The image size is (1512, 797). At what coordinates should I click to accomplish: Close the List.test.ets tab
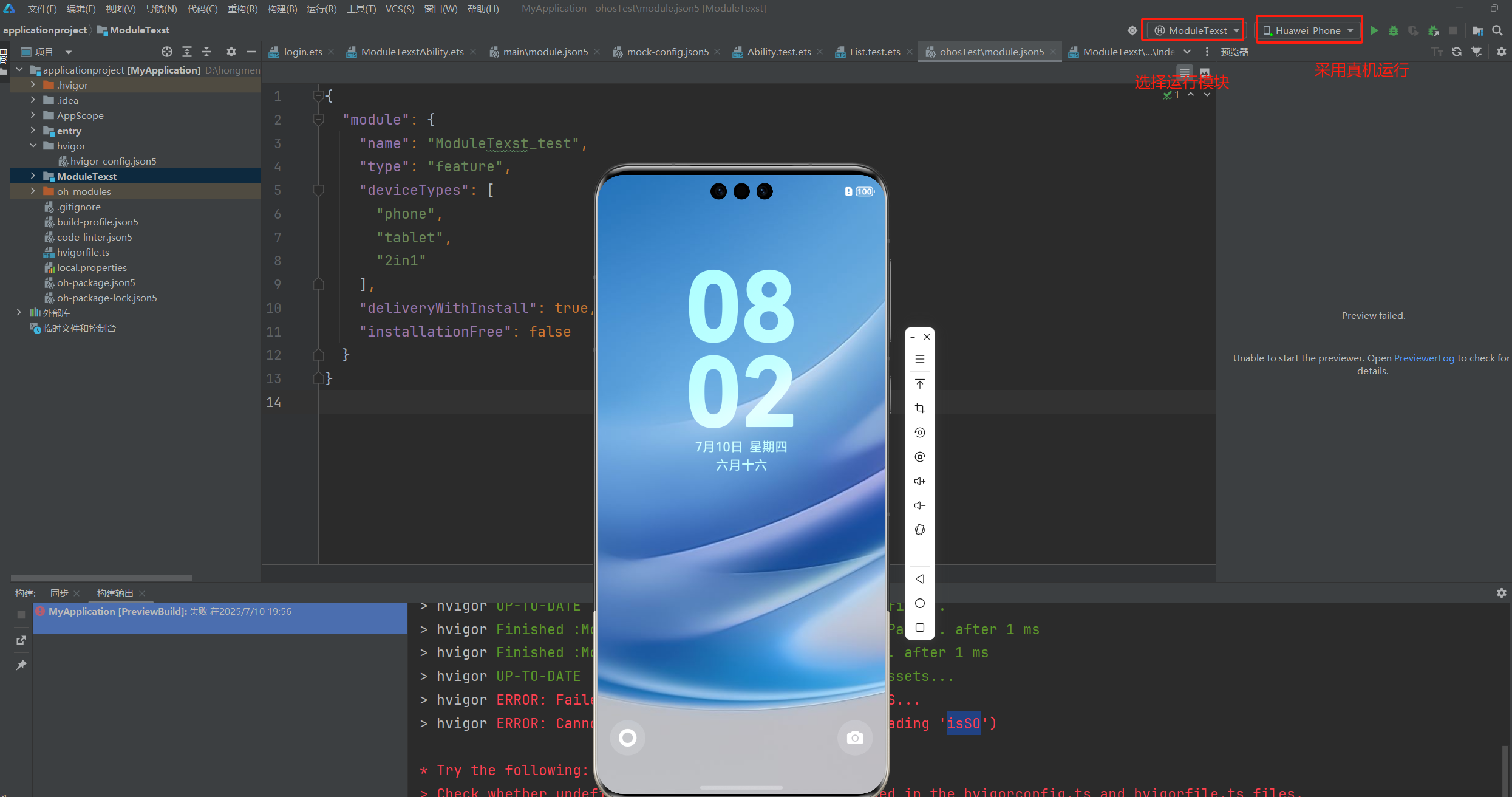(909, 52)
